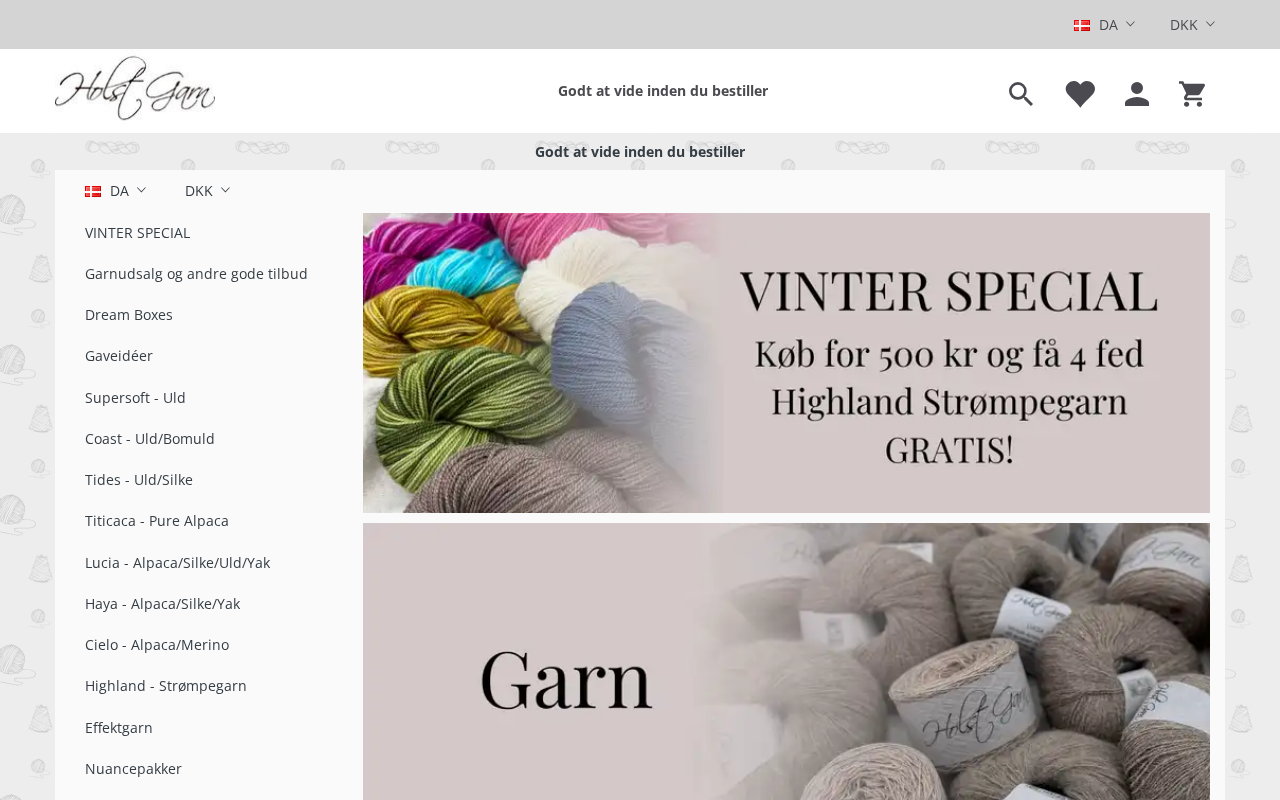View wishlist via heart icon
This screenshot has height=800, width=1280.
pos(1080,94)
